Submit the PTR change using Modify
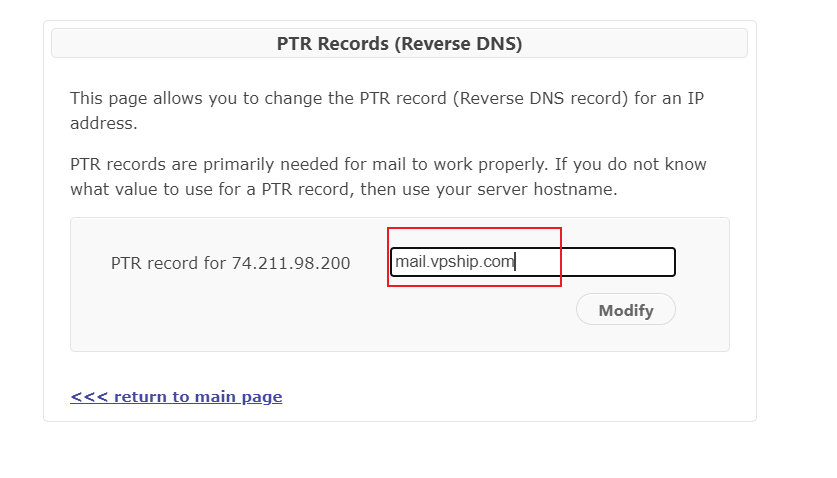Image resolution: width=837 pixels, height=478 pixels. pos(626,309)
